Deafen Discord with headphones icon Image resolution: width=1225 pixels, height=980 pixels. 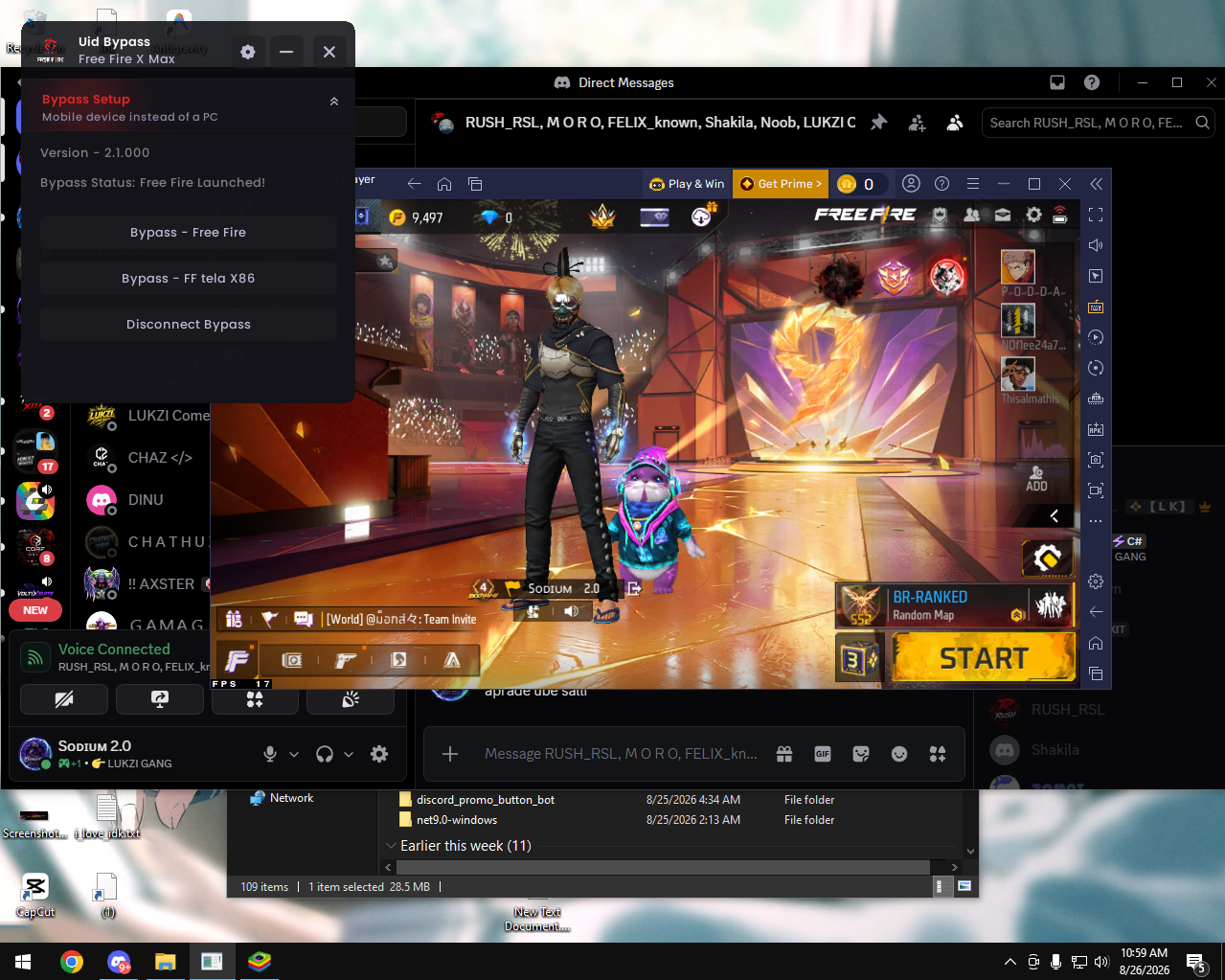tap(325, 754)
